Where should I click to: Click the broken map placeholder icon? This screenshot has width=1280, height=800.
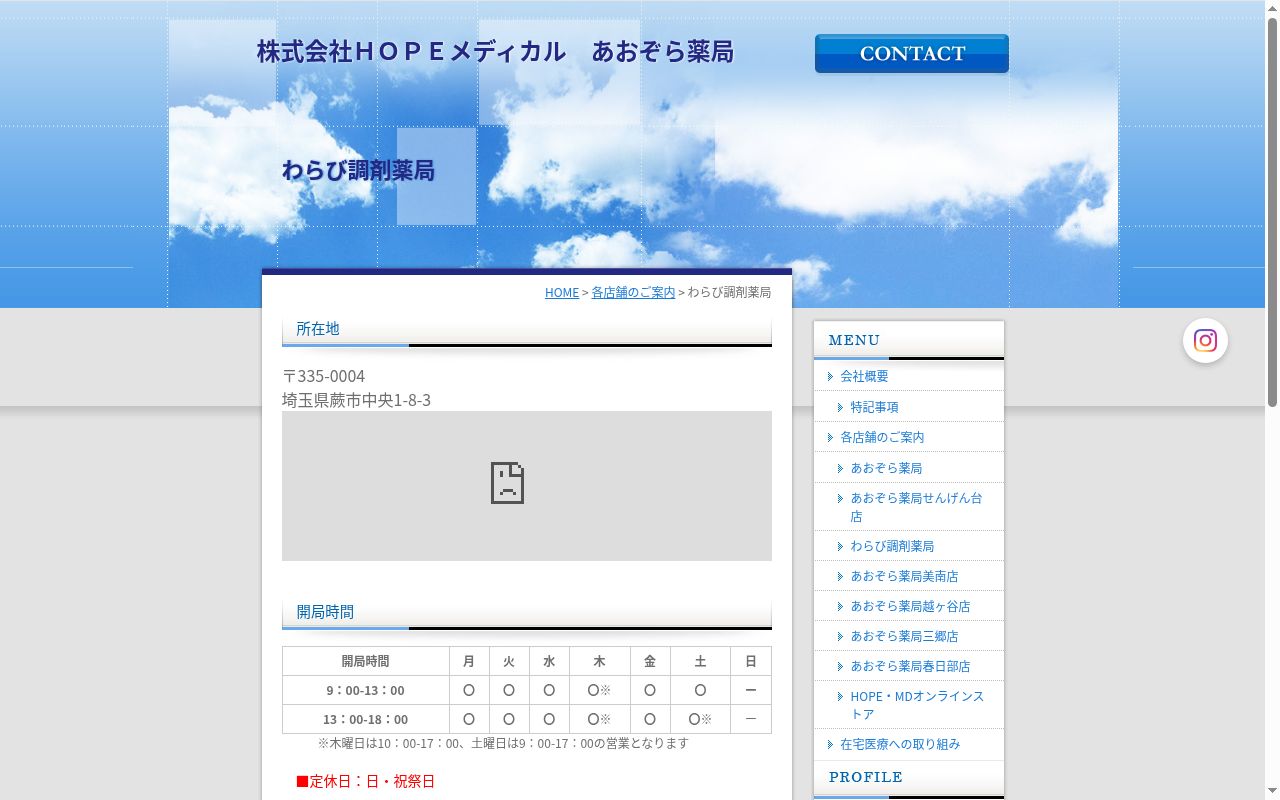click(x=507, y=482)
